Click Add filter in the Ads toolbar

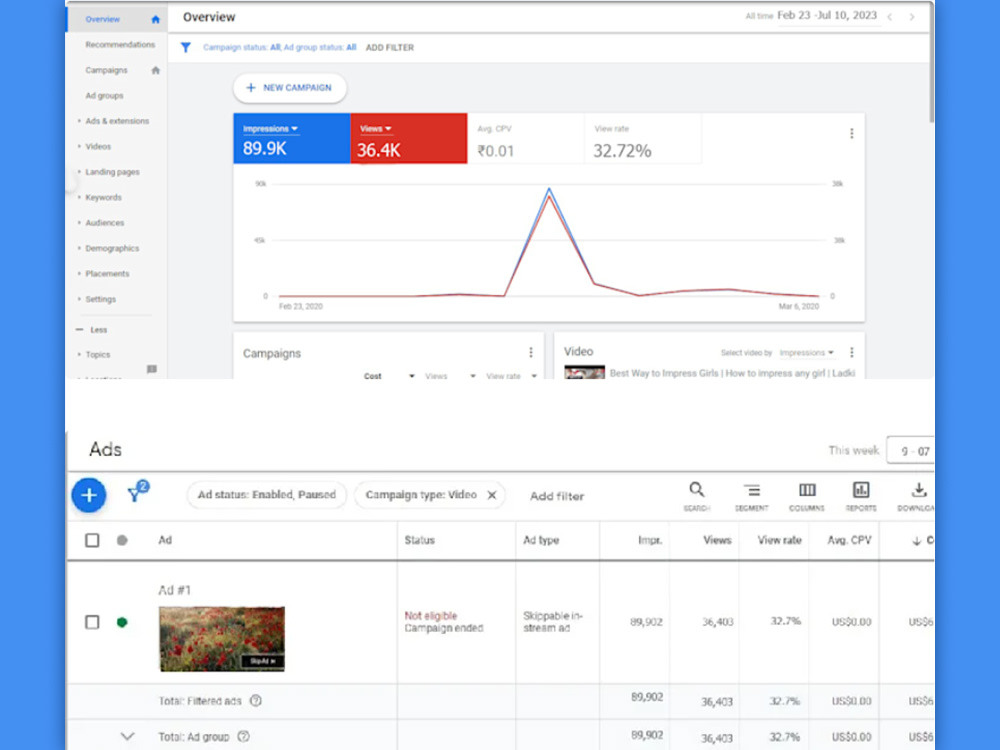[557, 496]
